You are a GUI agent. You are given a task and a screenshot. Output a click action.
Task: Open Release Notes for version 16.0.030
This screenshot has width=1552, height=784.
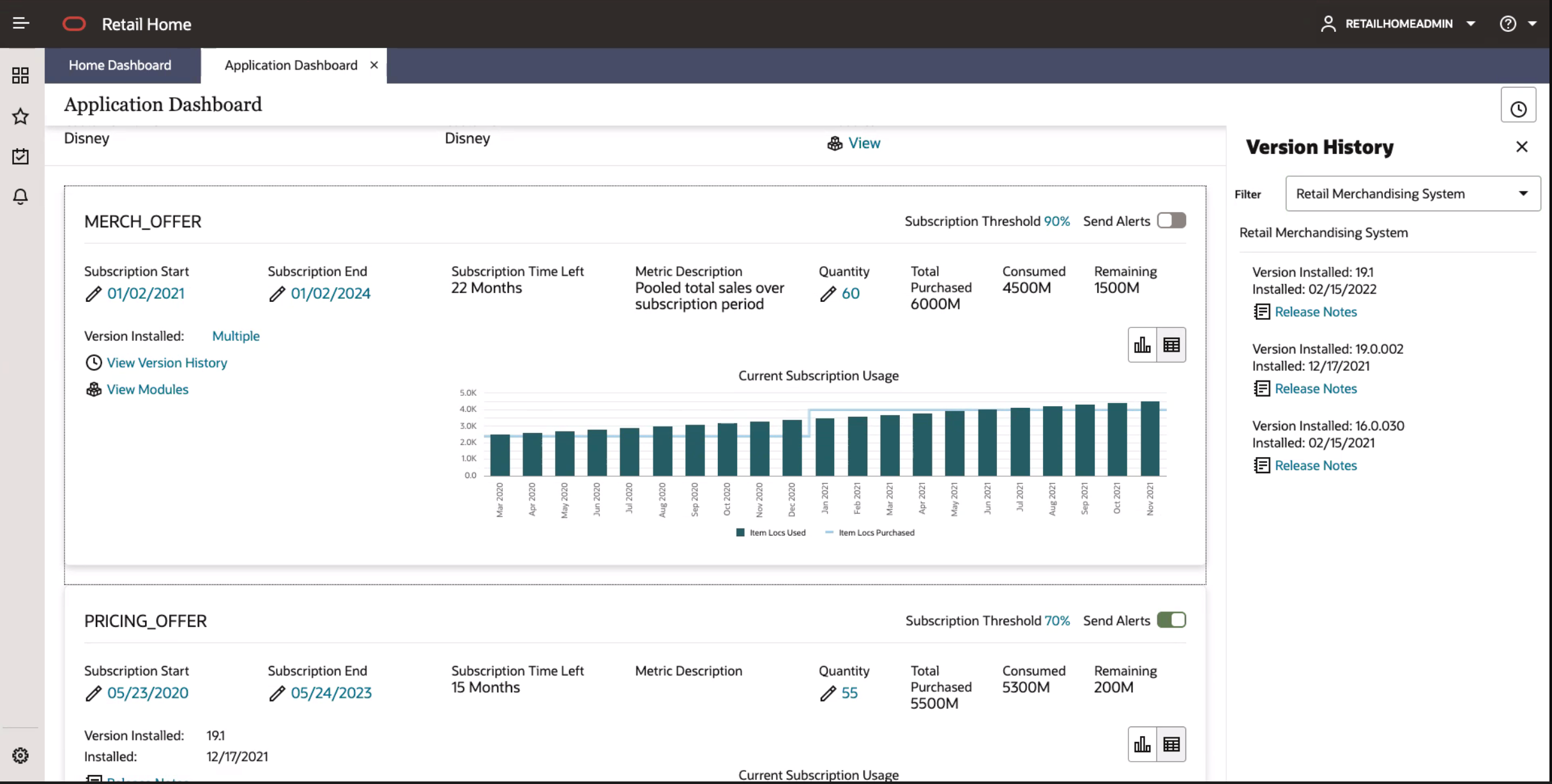tap(1316, 465)
